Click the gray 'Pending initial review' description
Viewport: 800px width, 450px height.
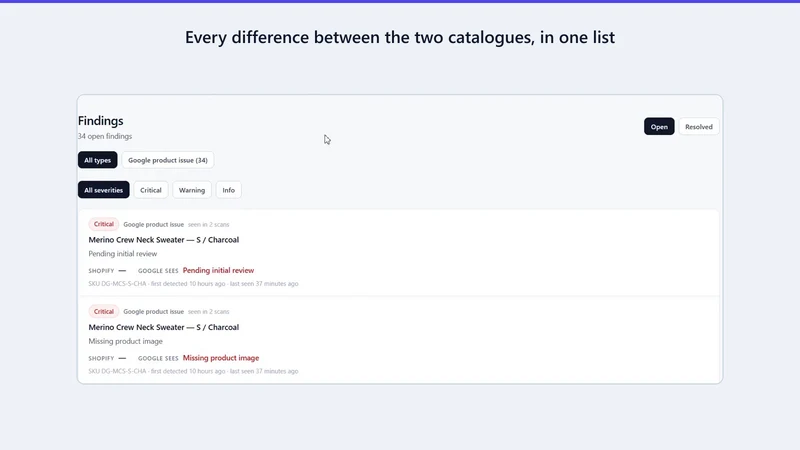coord(123,254)
